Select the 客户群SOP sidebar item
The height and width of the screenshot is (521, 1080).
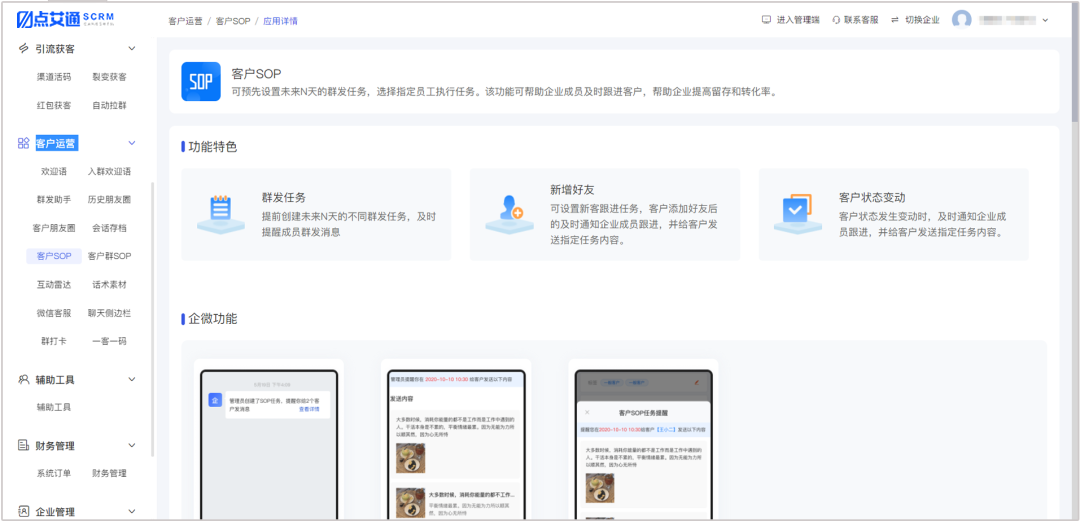point(110,256)
